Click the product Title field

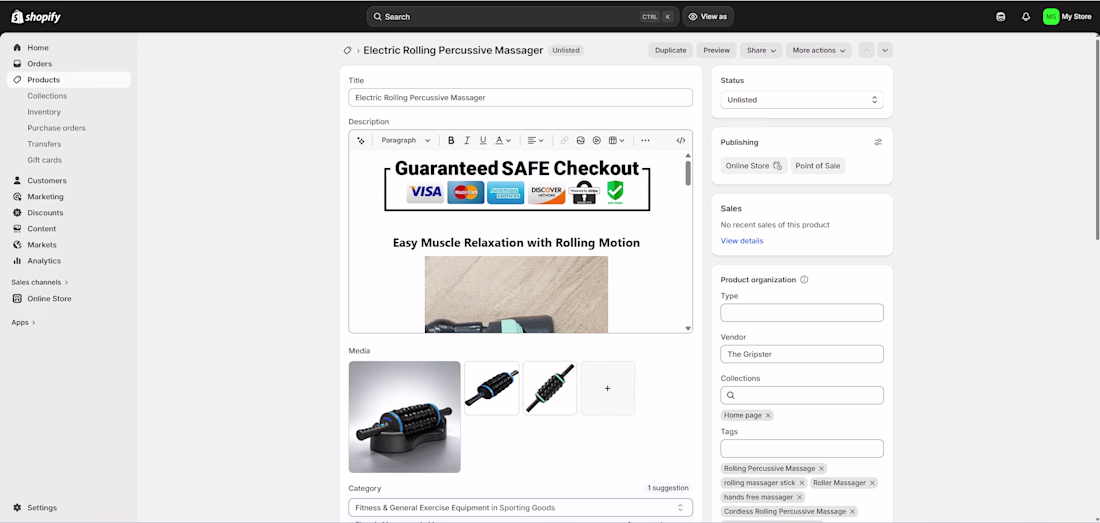[x=521, y=97]
